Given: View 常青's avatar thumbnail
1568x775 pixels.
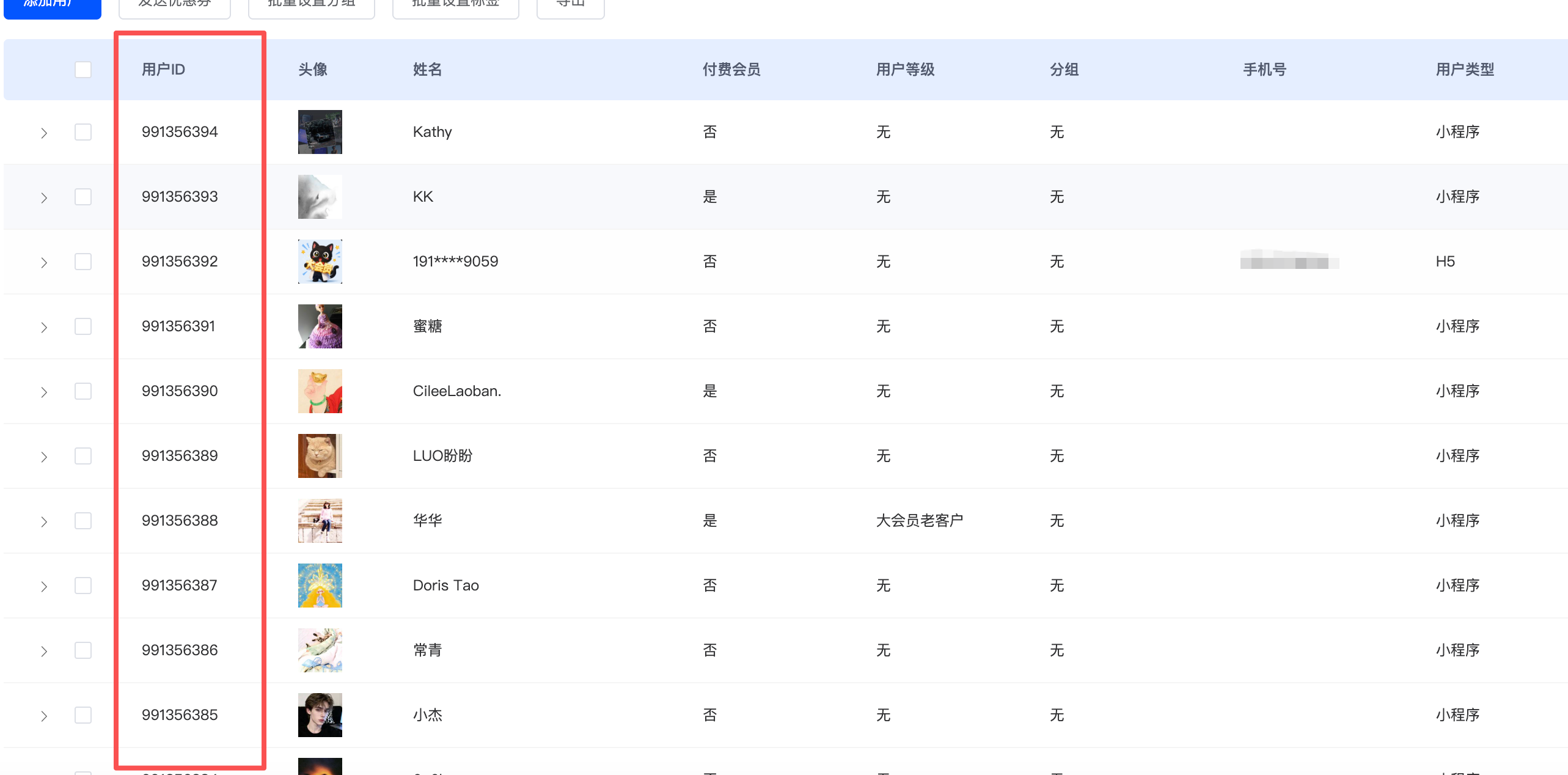Looking at the screenshot, I should coord(320,650).
